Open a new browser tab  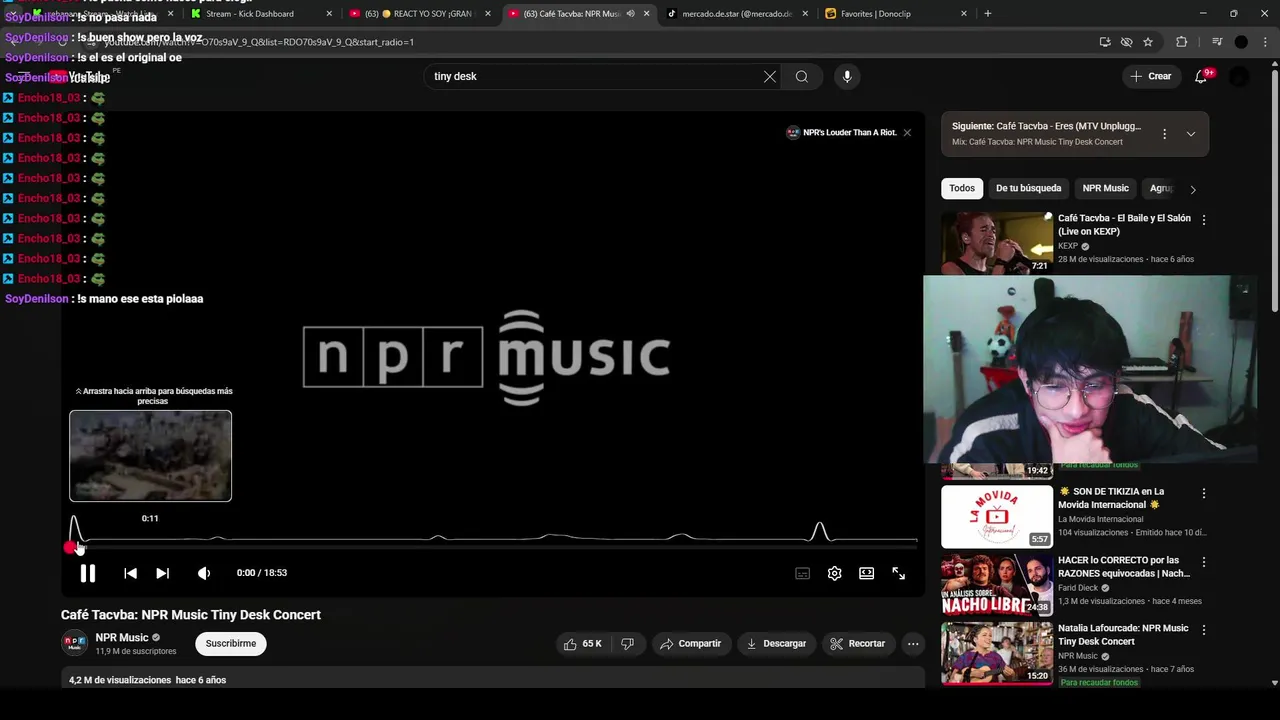point(988,14)
